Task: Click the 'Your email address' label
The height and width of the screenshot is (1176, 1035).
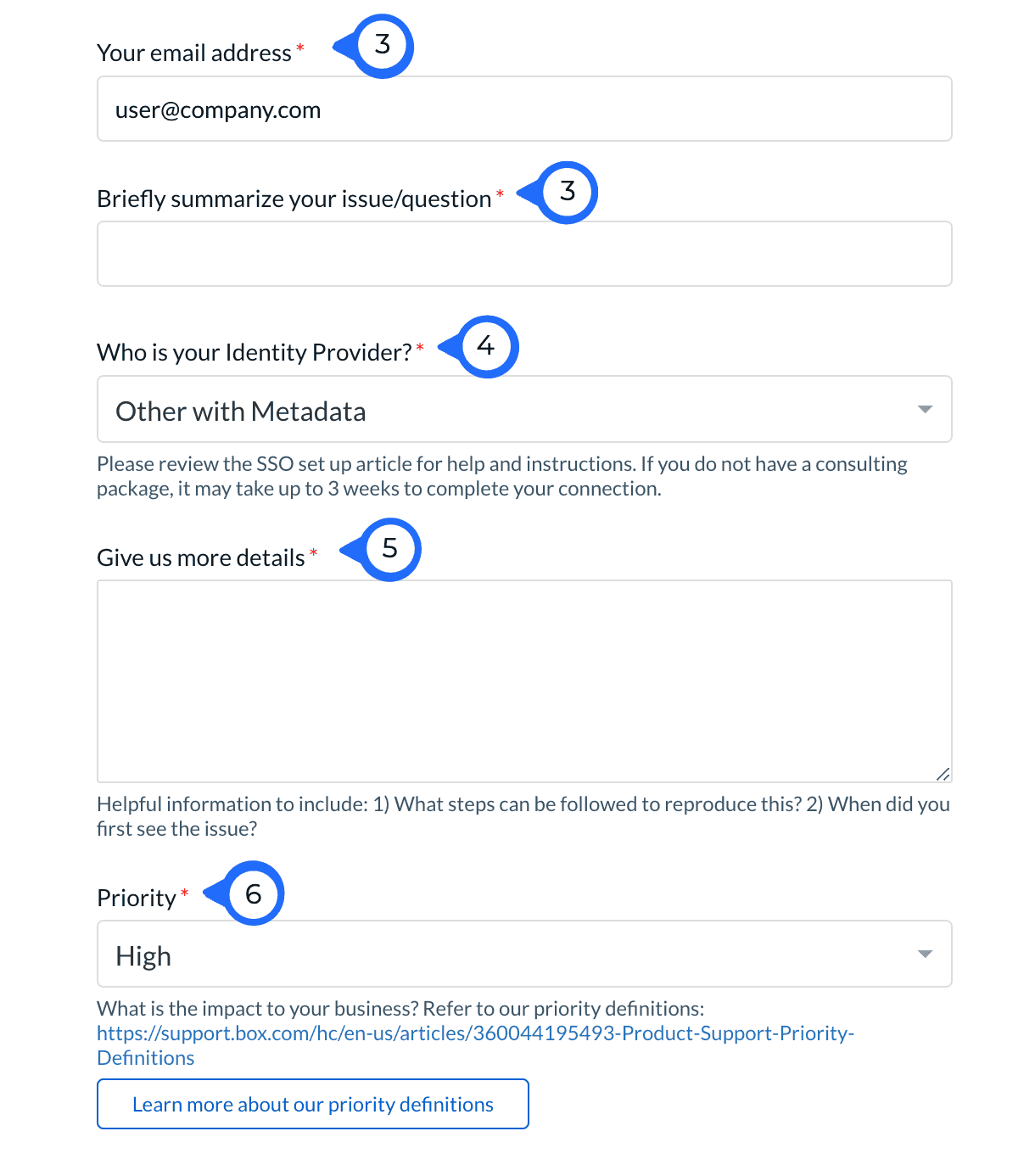Action: pos(194,53)
